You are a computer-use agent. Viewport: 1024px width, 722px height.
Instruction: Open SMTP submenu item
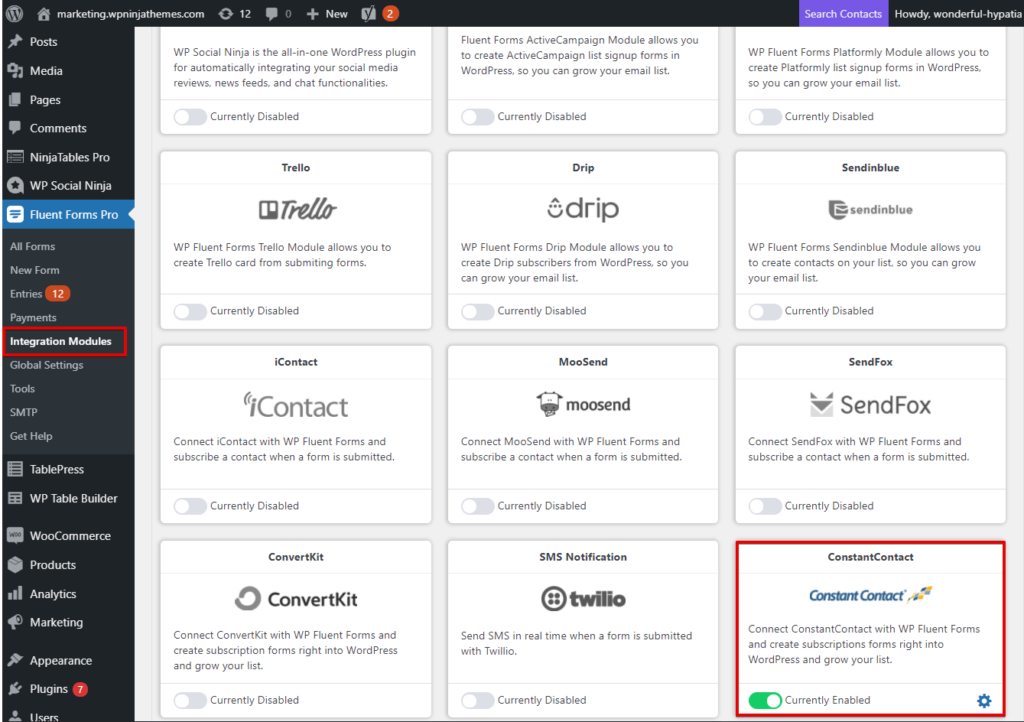pyautogui.click(x=24, y=412)
